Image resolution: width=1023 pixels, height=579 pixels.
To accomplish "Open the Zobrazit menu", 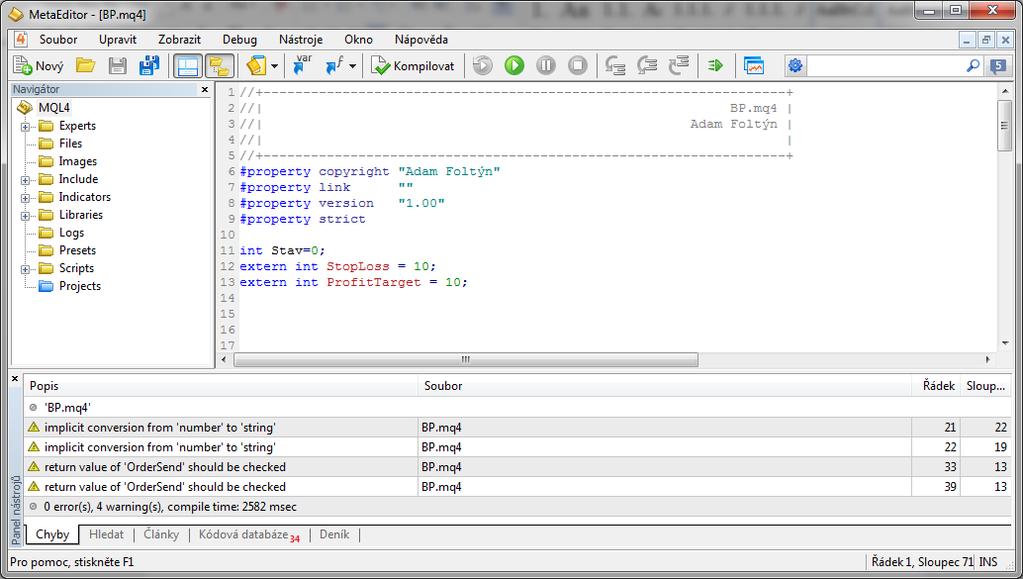I will (179, 39).
